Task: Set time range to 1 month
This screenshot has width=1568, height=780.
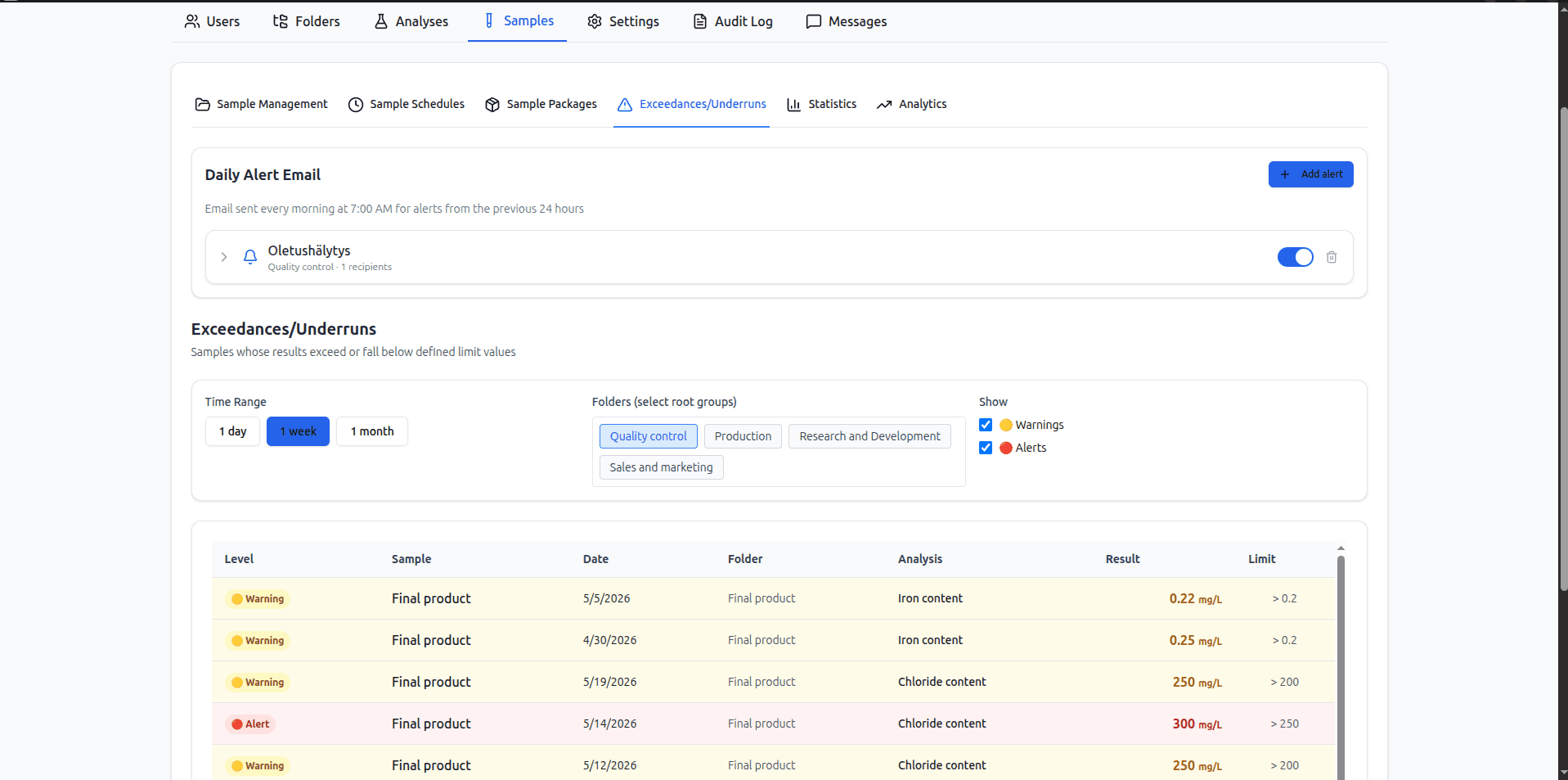Action: [x=372, y=431]
